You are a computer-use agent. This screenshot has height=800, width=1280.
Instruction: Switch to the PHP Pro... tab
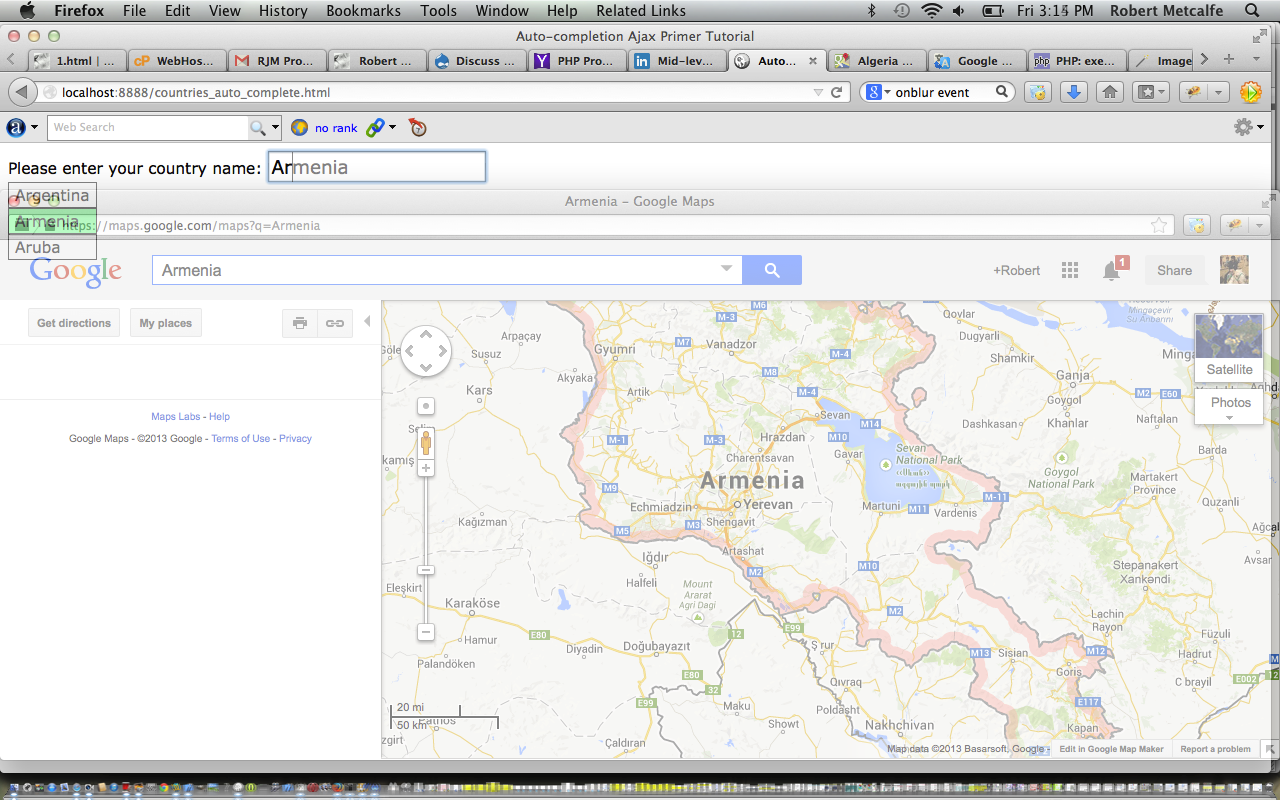pos(577,61)
